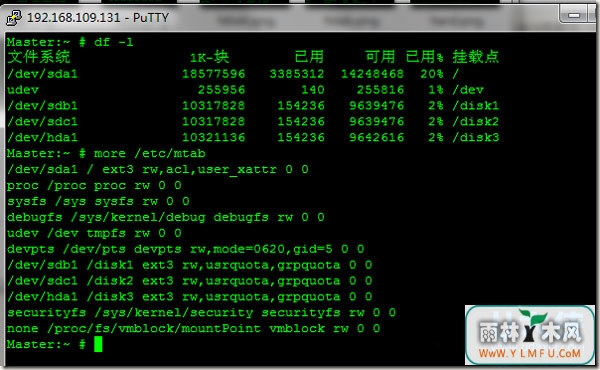Click the '18577596' block count value

(x=213, y=73)
